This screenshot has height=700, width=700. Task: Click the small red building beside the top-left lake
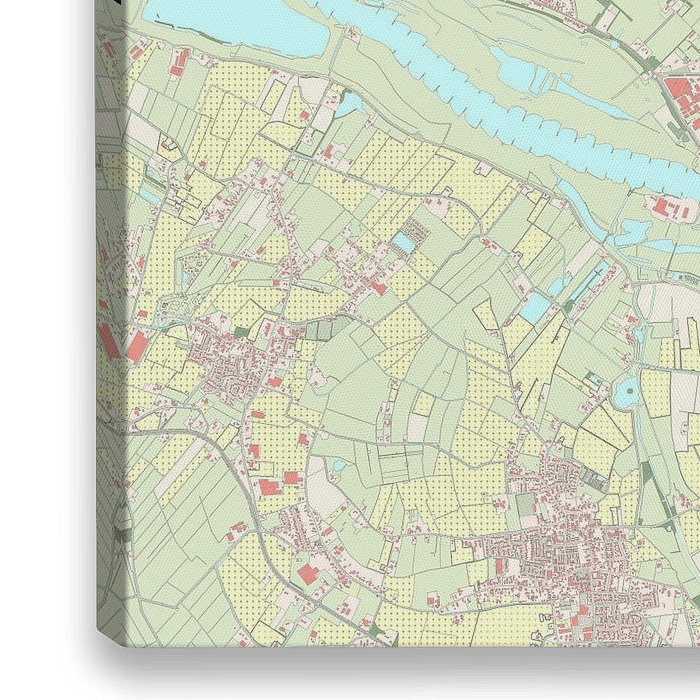[180, 68]
